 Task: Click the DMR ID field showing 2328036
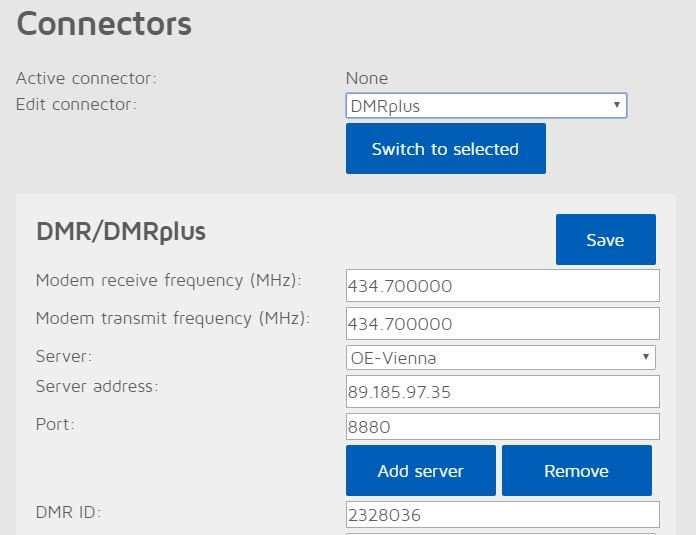(503, 515)
